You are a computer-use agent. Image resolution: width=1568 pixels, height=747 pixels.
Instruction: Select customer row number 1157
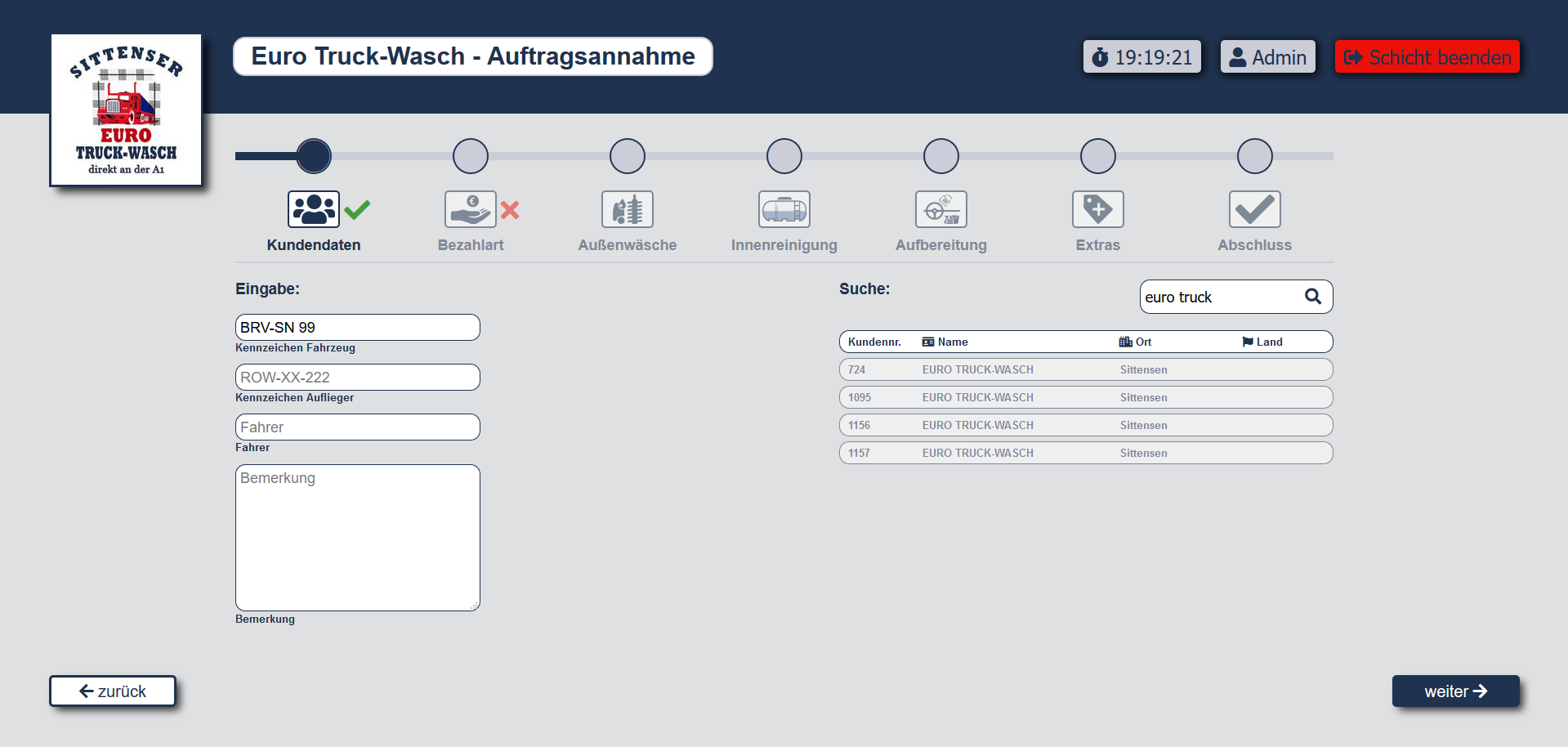(x=1086, y=453)
